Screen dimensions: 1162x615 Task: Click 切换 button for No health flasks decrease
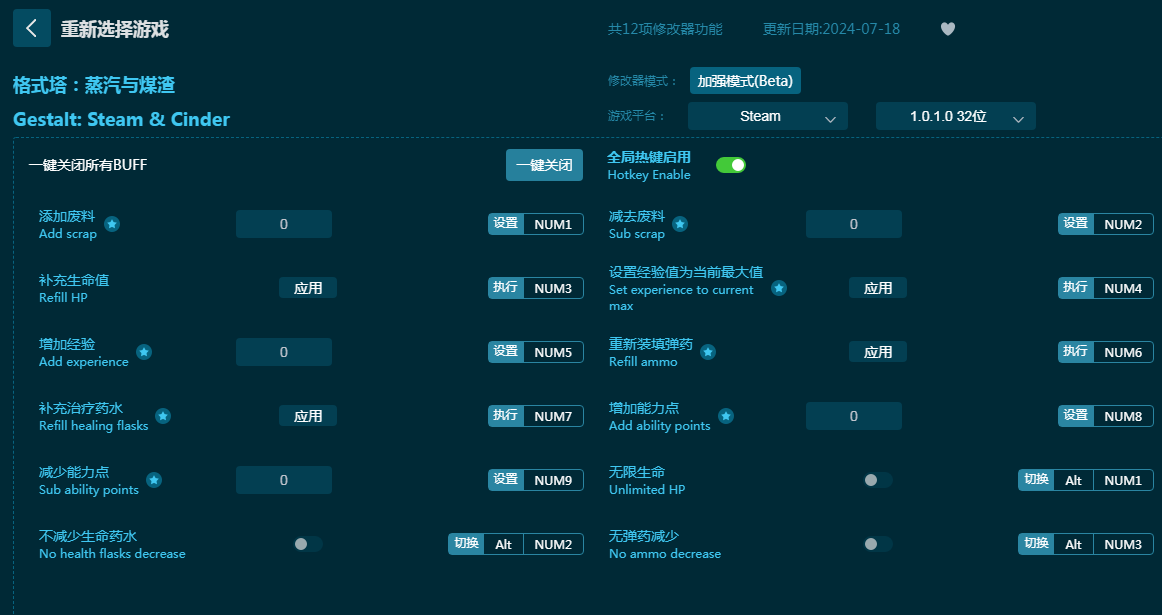point(466,545)
